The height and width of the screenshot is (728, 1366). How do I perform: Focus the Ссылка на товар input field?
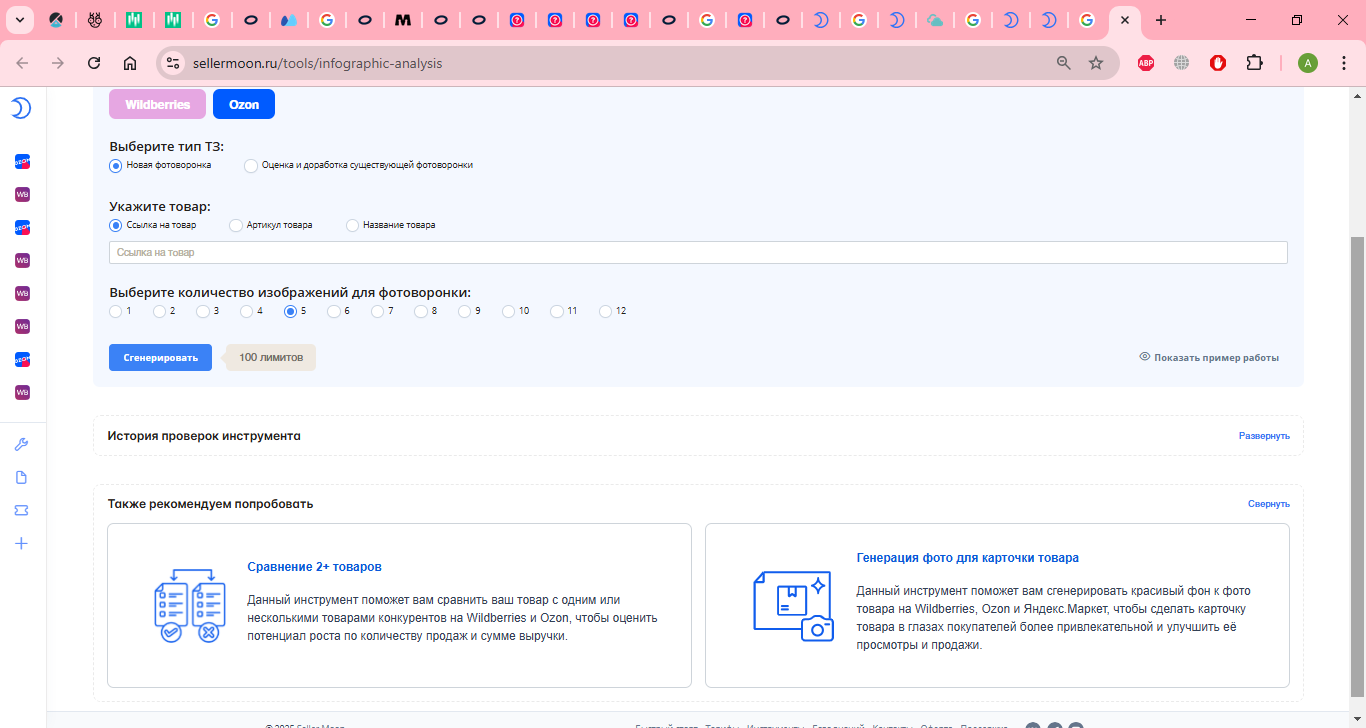698,252
